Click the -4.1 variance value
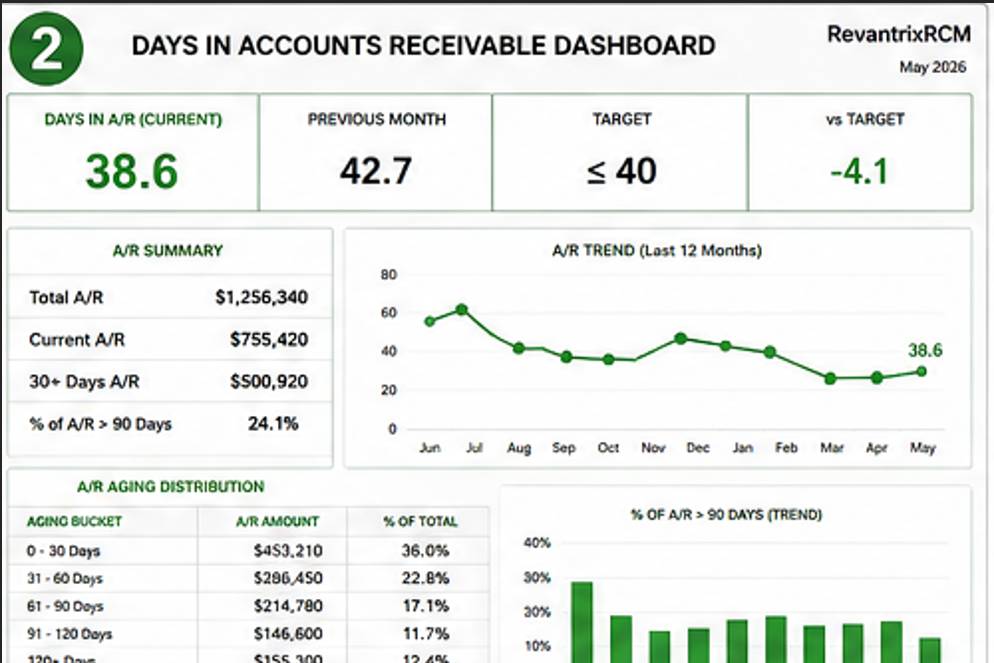This screenshot has height=663, width=994. (x=860, y=171)
